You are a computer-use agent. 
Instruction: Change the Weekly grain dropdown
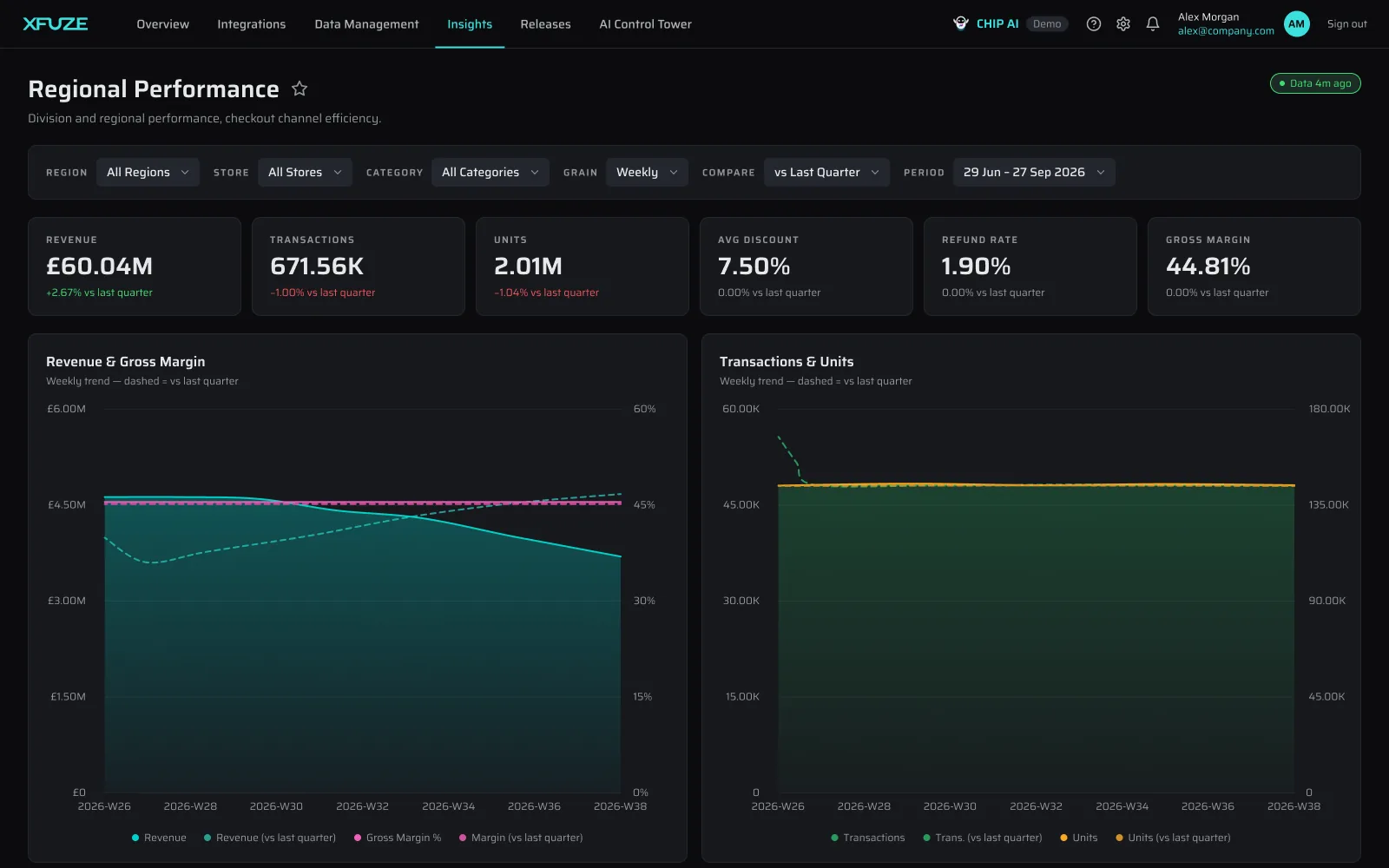(x=647, y=172)
